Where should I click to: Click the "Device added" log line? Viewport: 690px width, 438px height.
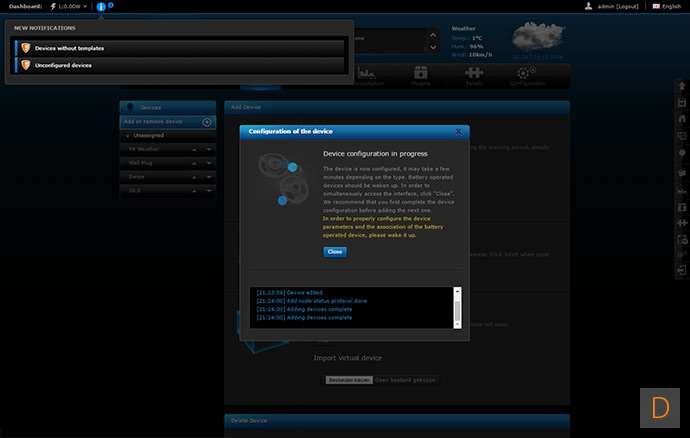(x=290, y=293)
